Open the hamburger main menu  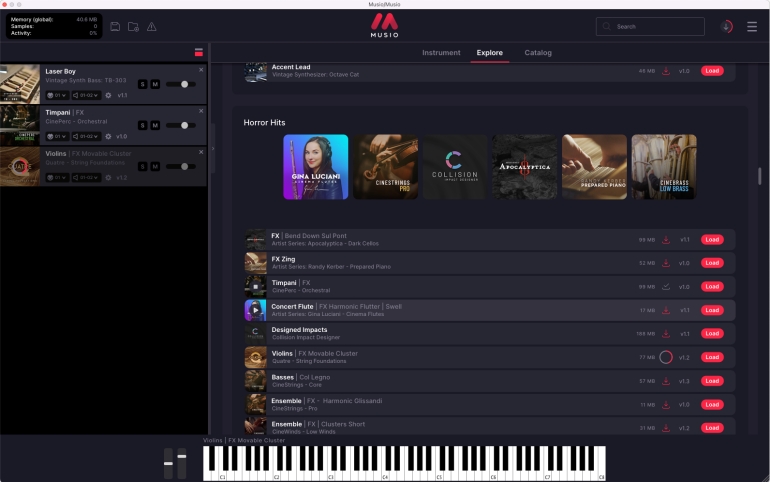[x=752, y=27]
